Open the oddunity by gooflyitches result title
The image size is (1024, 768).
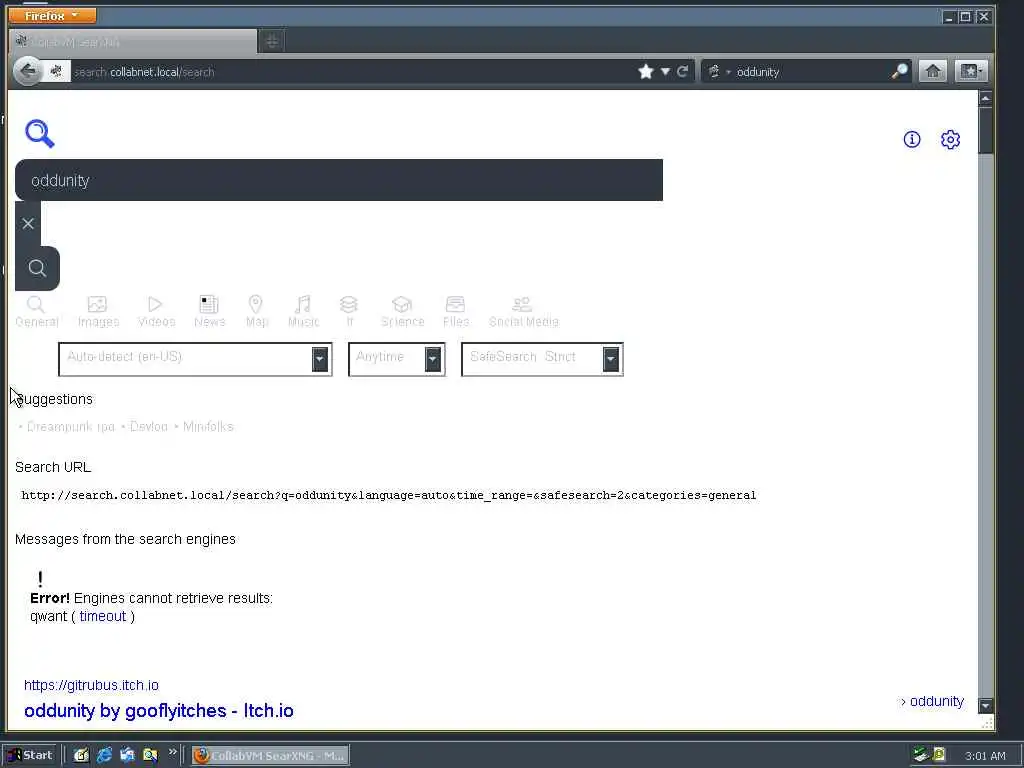click(x=159, y=711)
